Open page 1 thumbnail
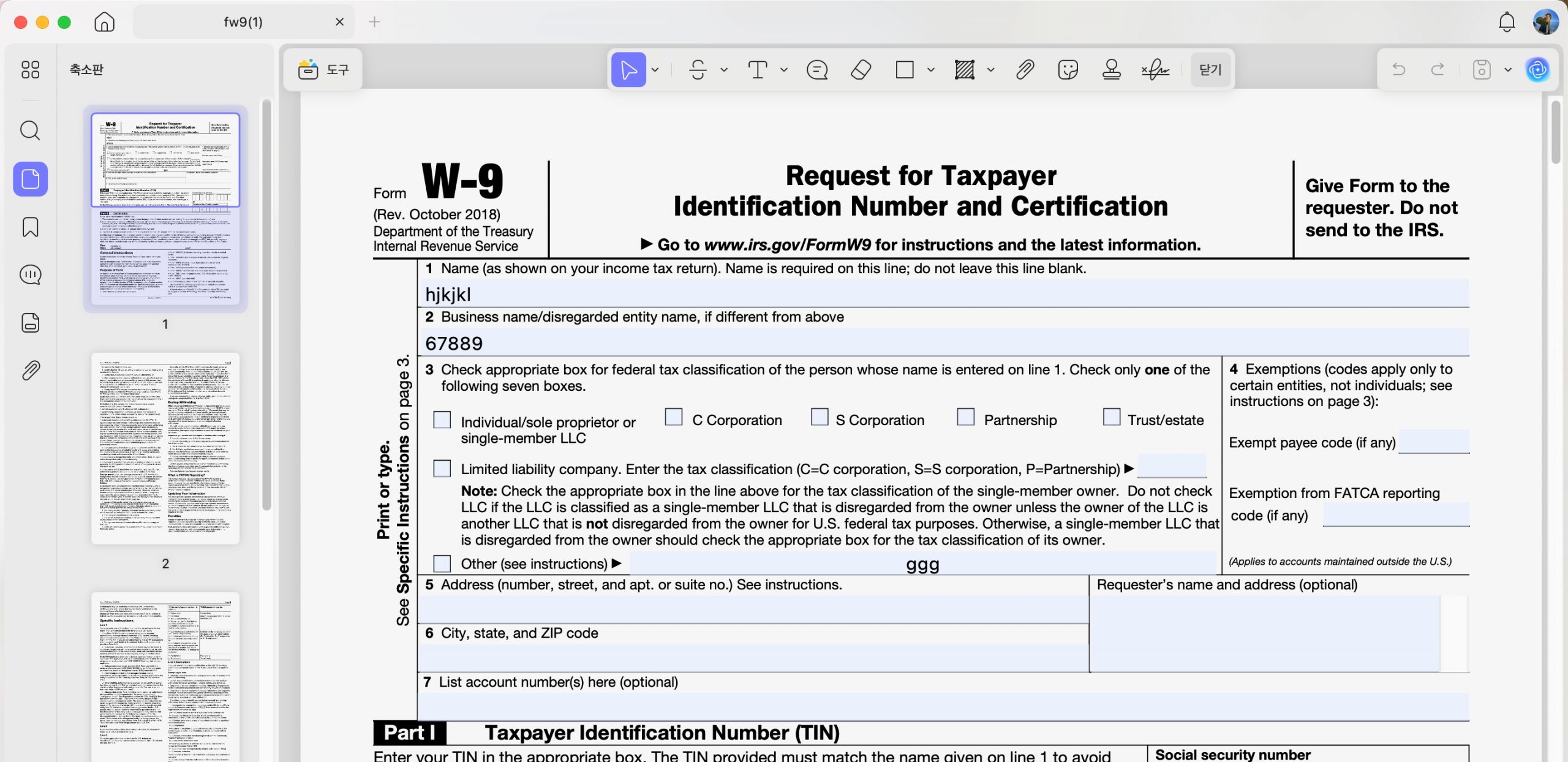Screen dimensions: 1568x762 165,209
